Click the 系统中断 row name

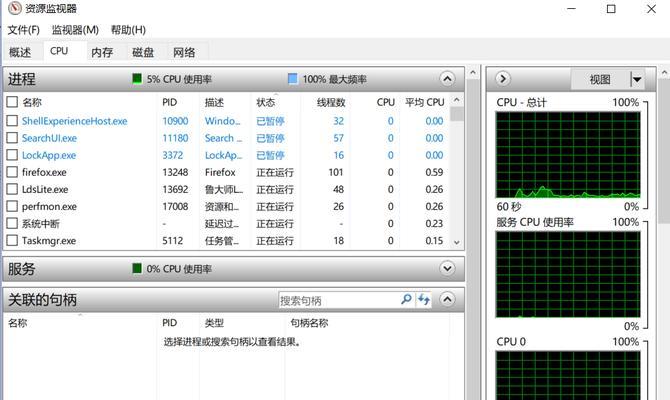coord(41,224)
